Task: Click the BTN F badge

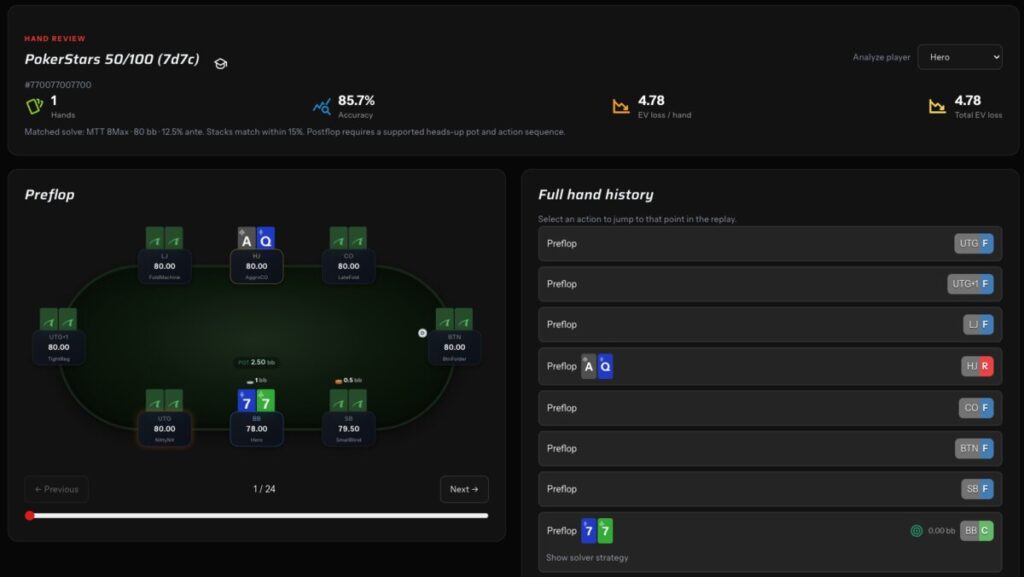Action: click(974, 448)
